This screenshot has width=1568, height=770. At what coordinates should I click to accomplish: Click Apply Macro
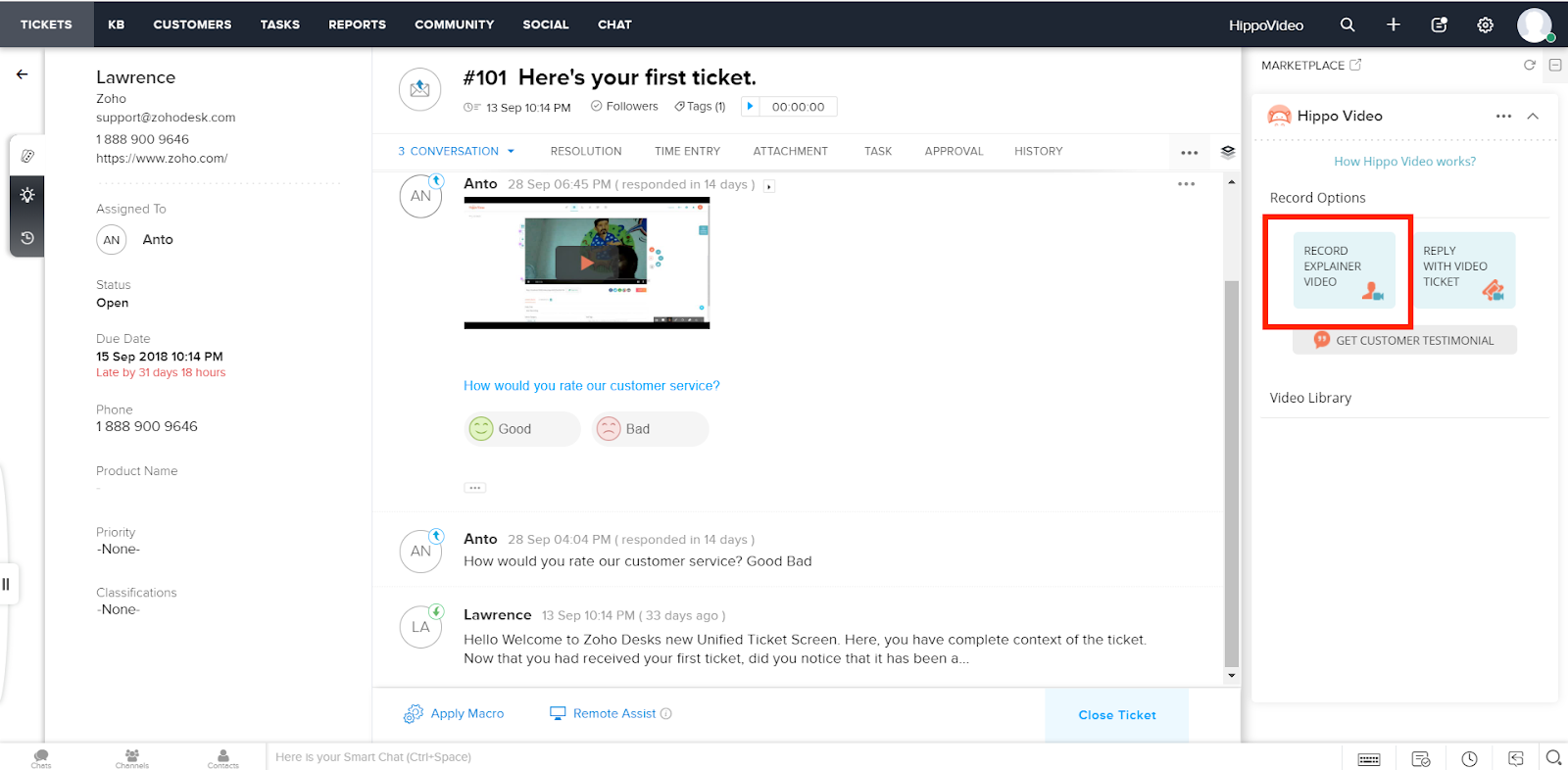pyautogui.click(x=454, y=714)
